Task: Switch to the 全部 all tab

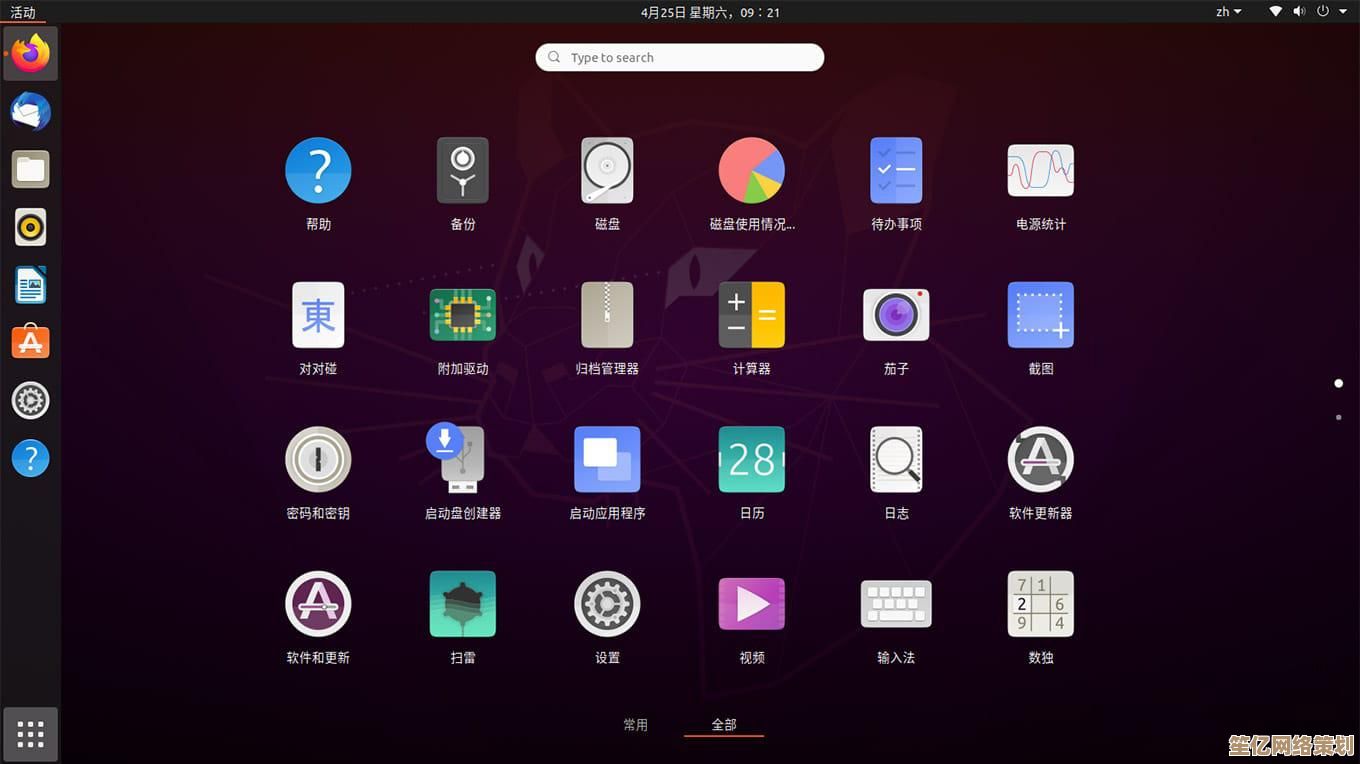Action: tap(724, 725)
